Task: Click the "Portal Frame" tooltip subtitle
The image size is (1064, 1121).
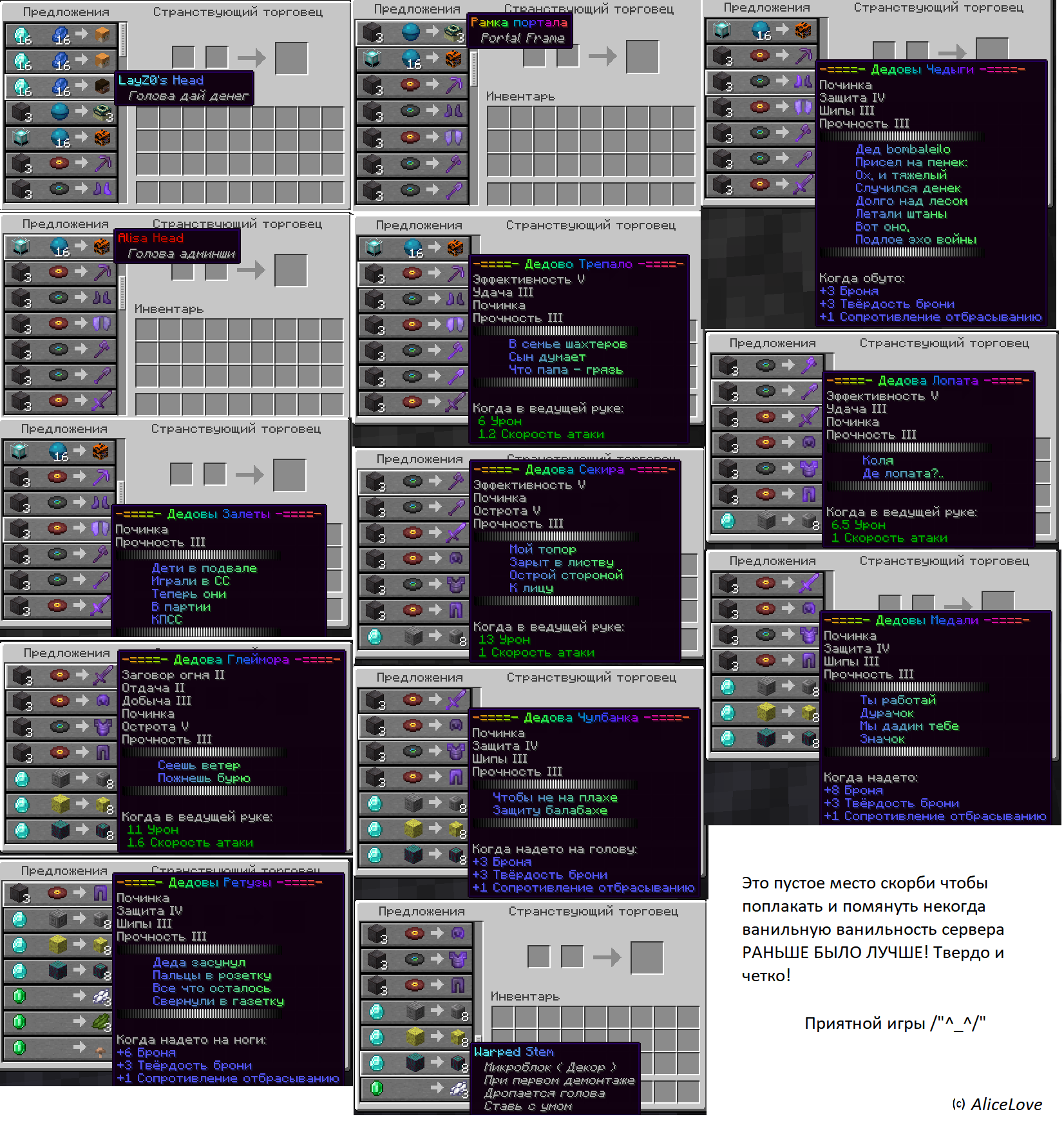Action: click(522, 38)
